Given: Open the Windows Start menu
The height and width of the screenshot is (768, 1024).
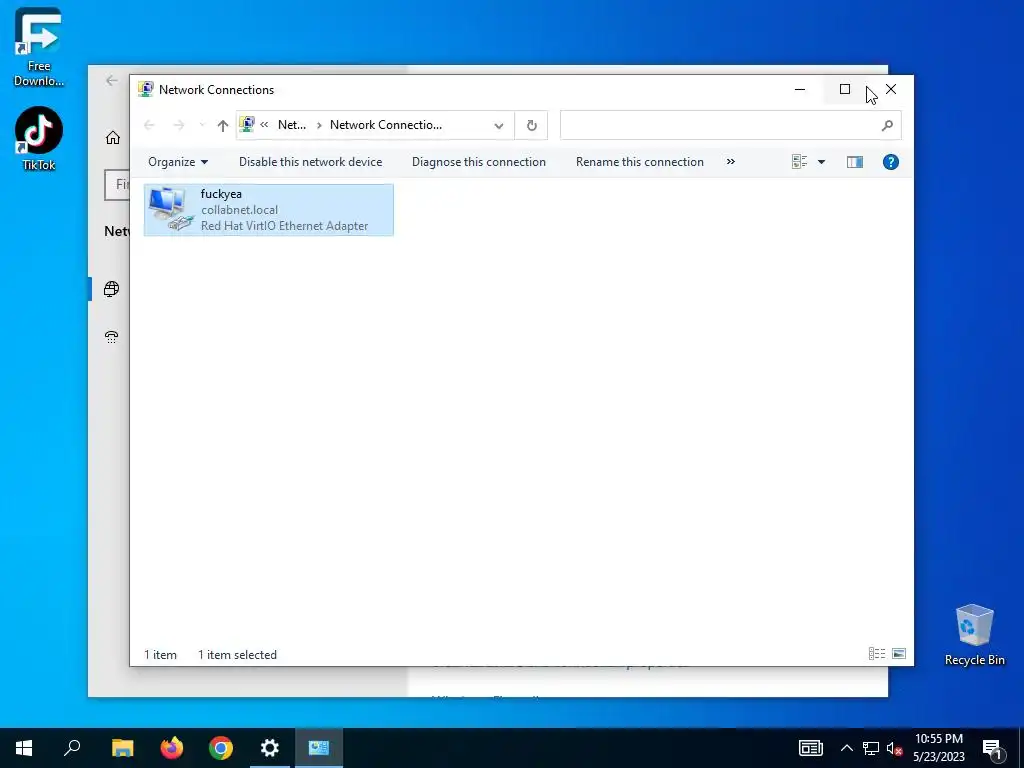Looking at the screenshot, I should coord(24,748).
